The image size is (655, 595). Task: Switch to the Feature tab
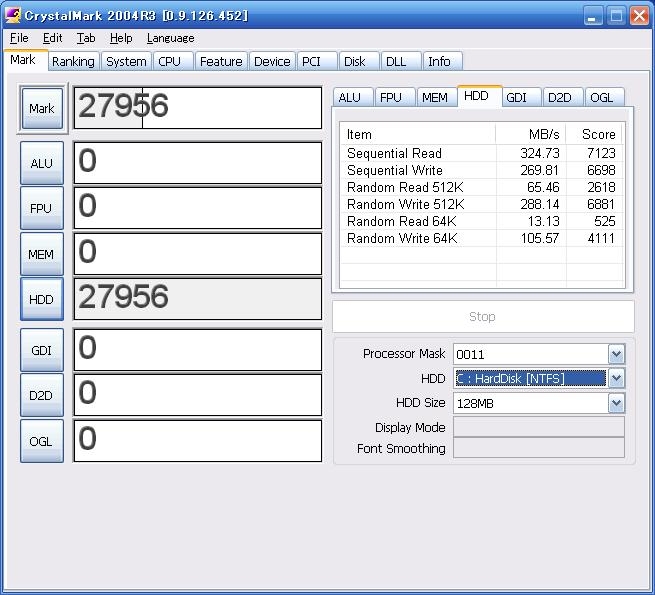221,61
